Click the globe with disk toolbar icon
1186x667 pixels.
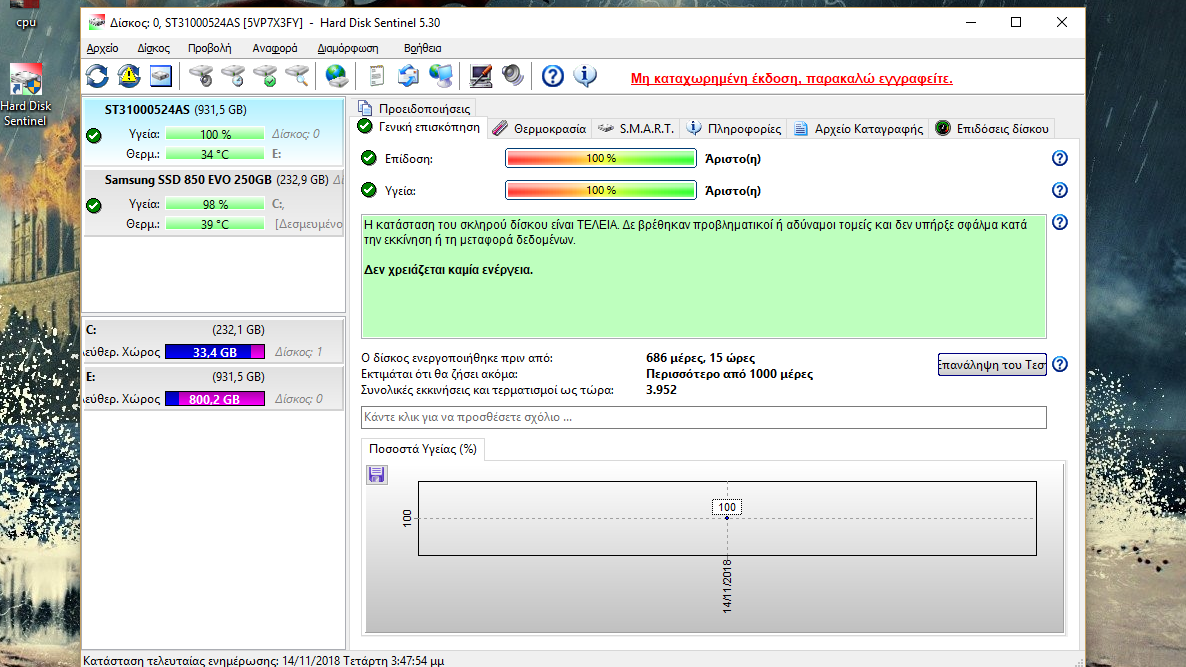click(337, 76)
